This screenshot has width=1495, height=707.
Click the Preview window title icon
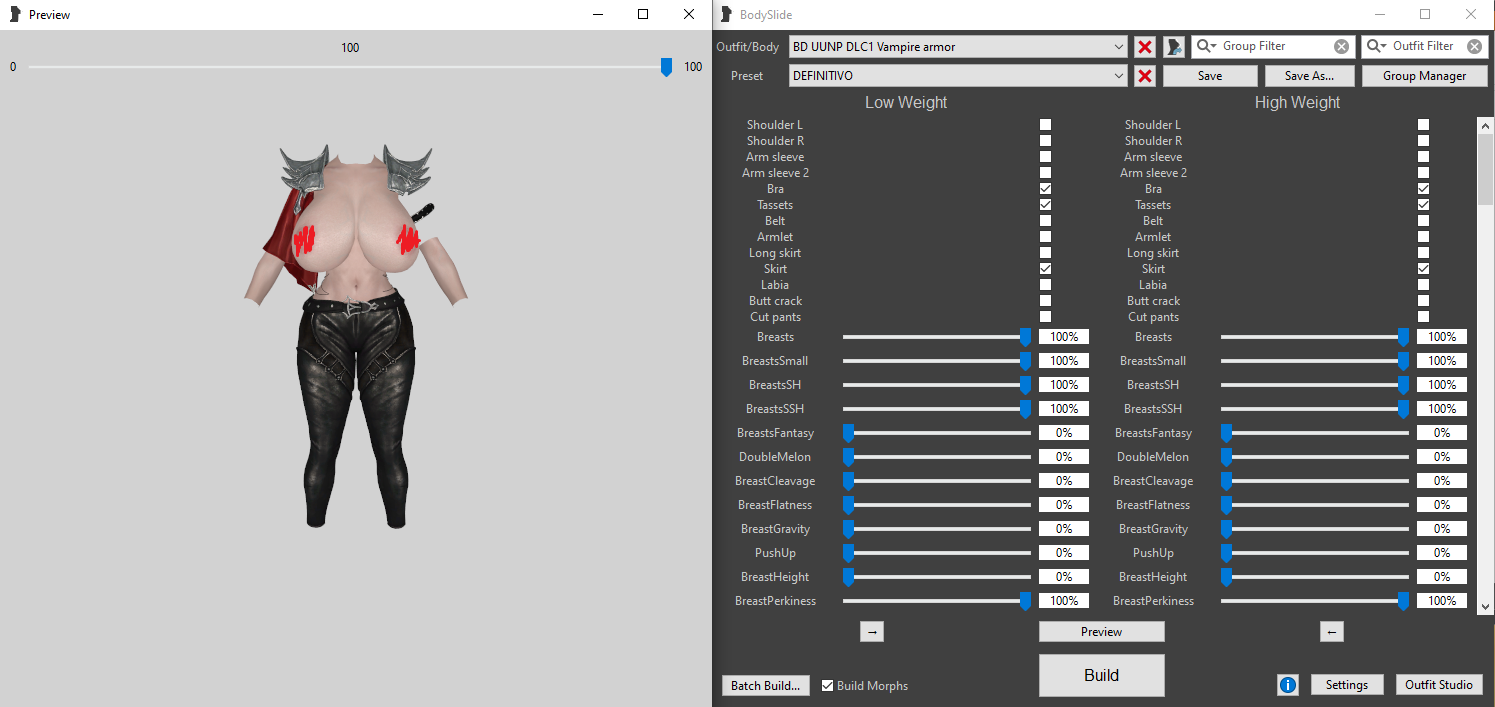[x=15, y=14]
